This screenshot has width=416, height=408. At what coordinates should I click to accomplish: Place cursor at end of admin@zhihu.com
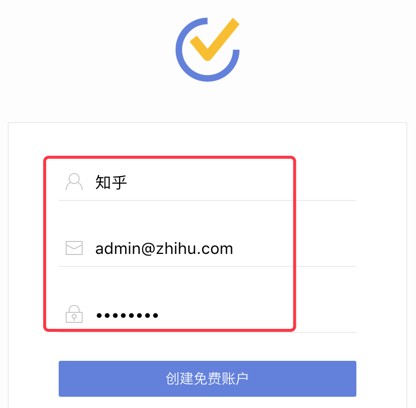pos(234,249)
